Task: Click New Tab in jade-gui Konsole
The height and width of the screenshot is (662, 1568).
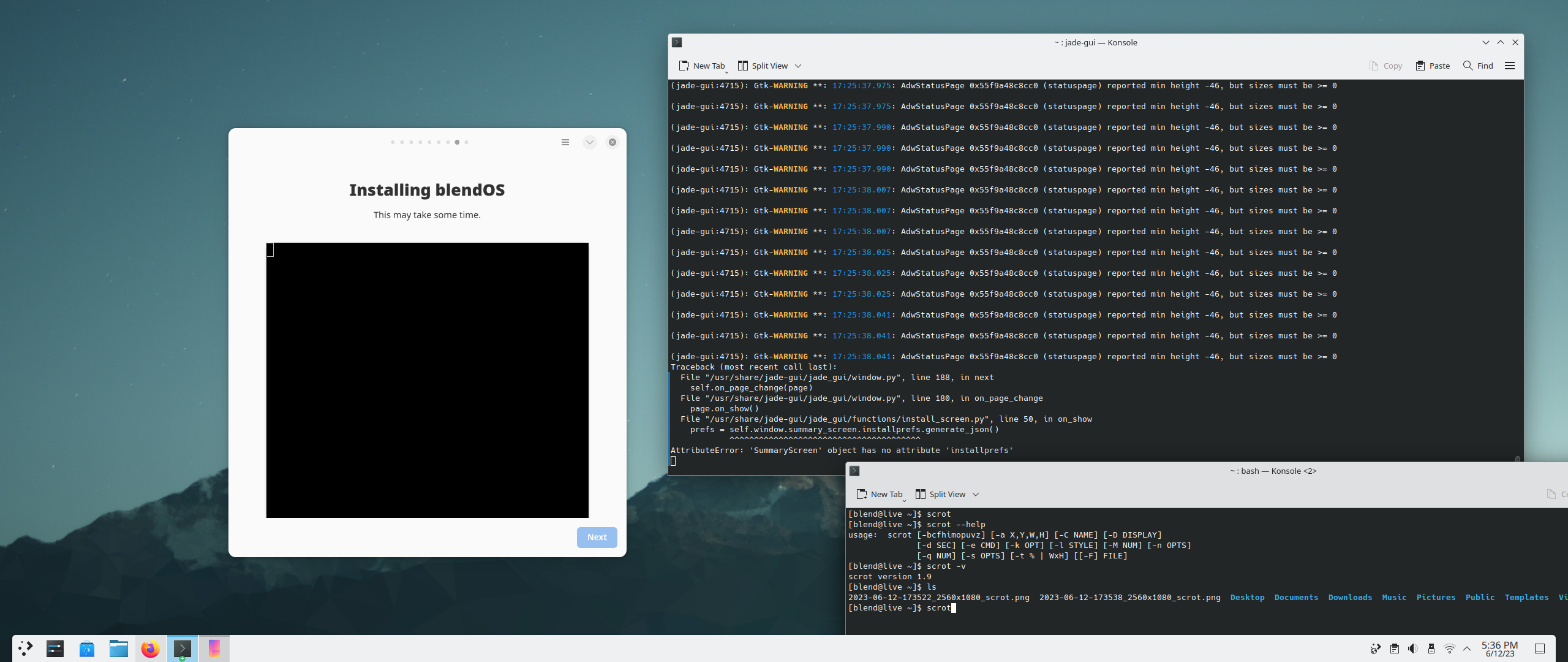Action: tap(702, 66)
